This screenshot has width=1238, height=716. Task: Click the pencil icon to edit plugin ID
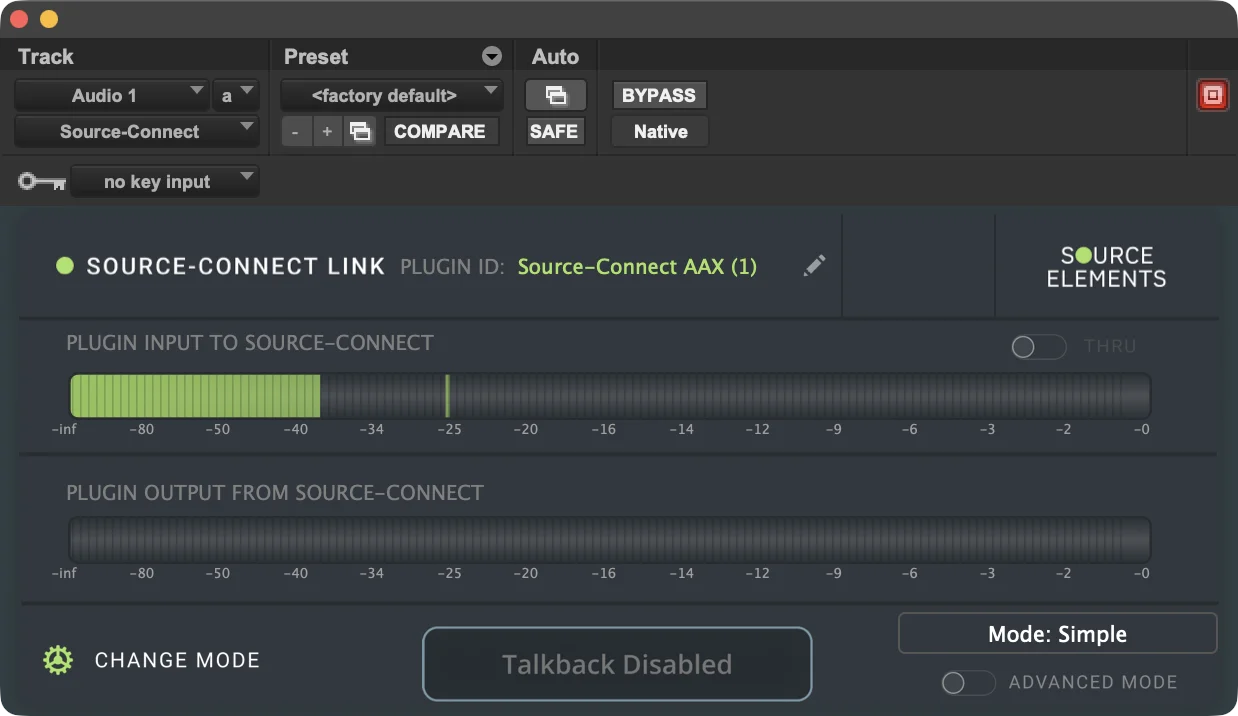pyautogui.click(x=815, y=266)
